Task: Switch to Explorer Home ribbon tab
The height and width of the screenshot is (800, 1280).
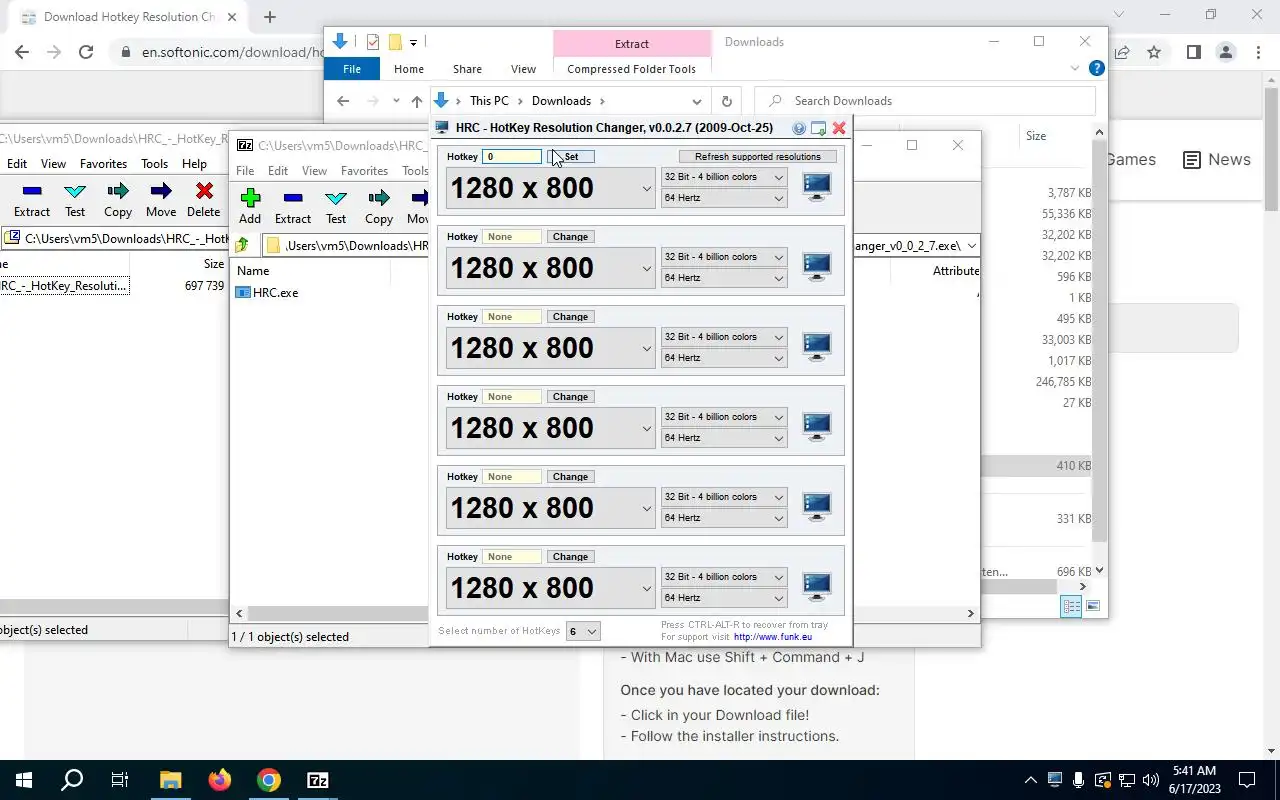Action: (x=408, y=69)
